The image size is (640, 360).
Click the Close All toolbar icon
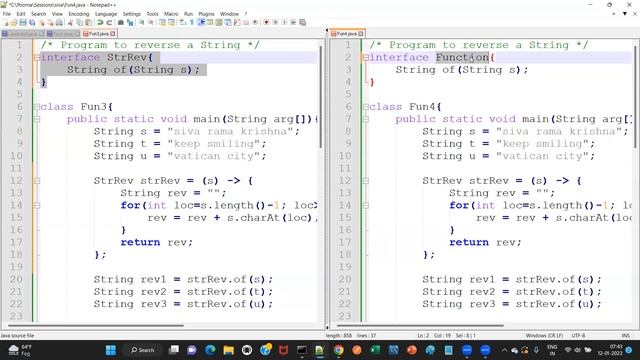50,22
